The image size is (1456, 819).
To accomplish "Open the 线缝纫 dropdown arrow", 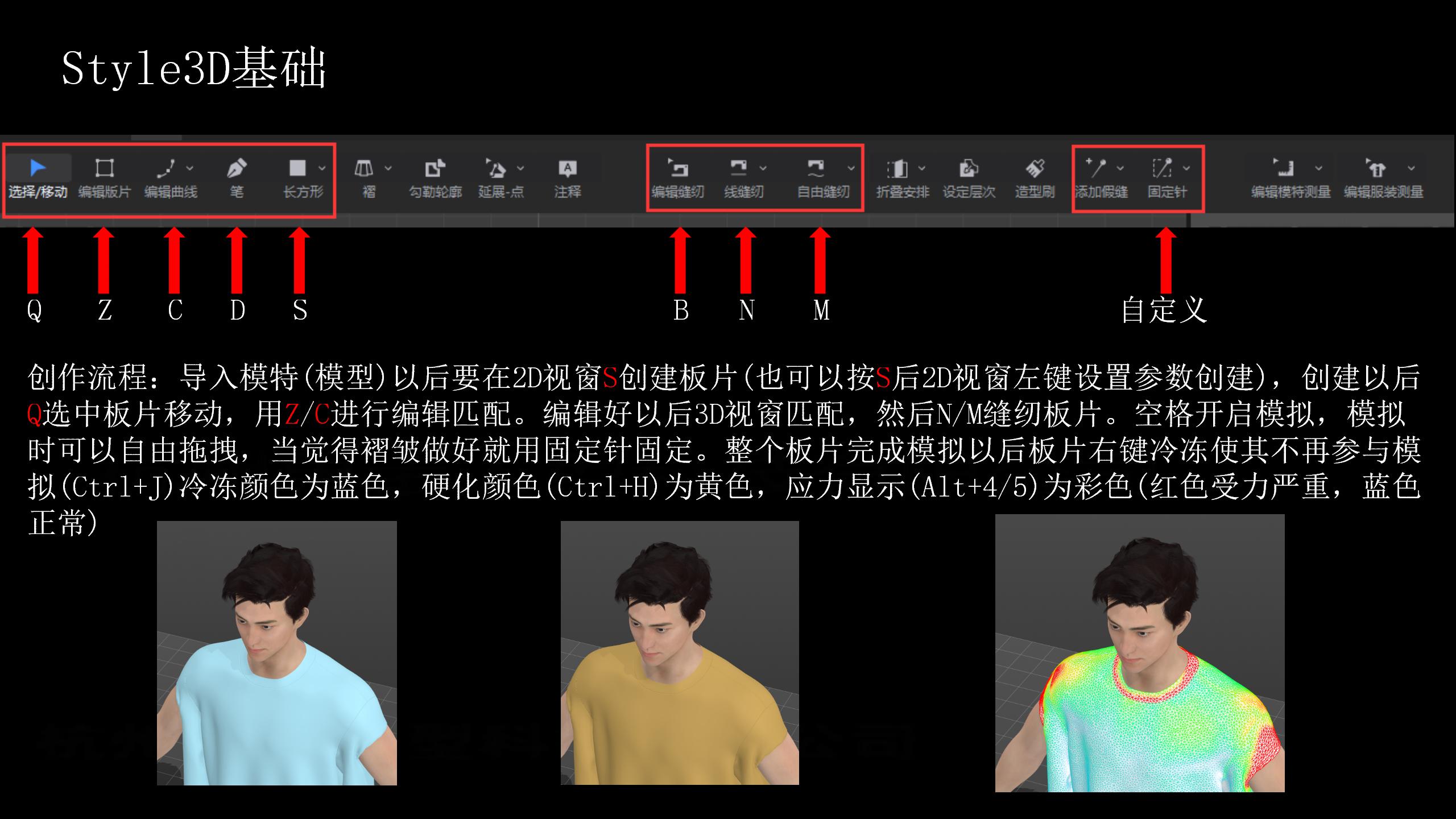I will pyautogui.click(x=763, y=168).
